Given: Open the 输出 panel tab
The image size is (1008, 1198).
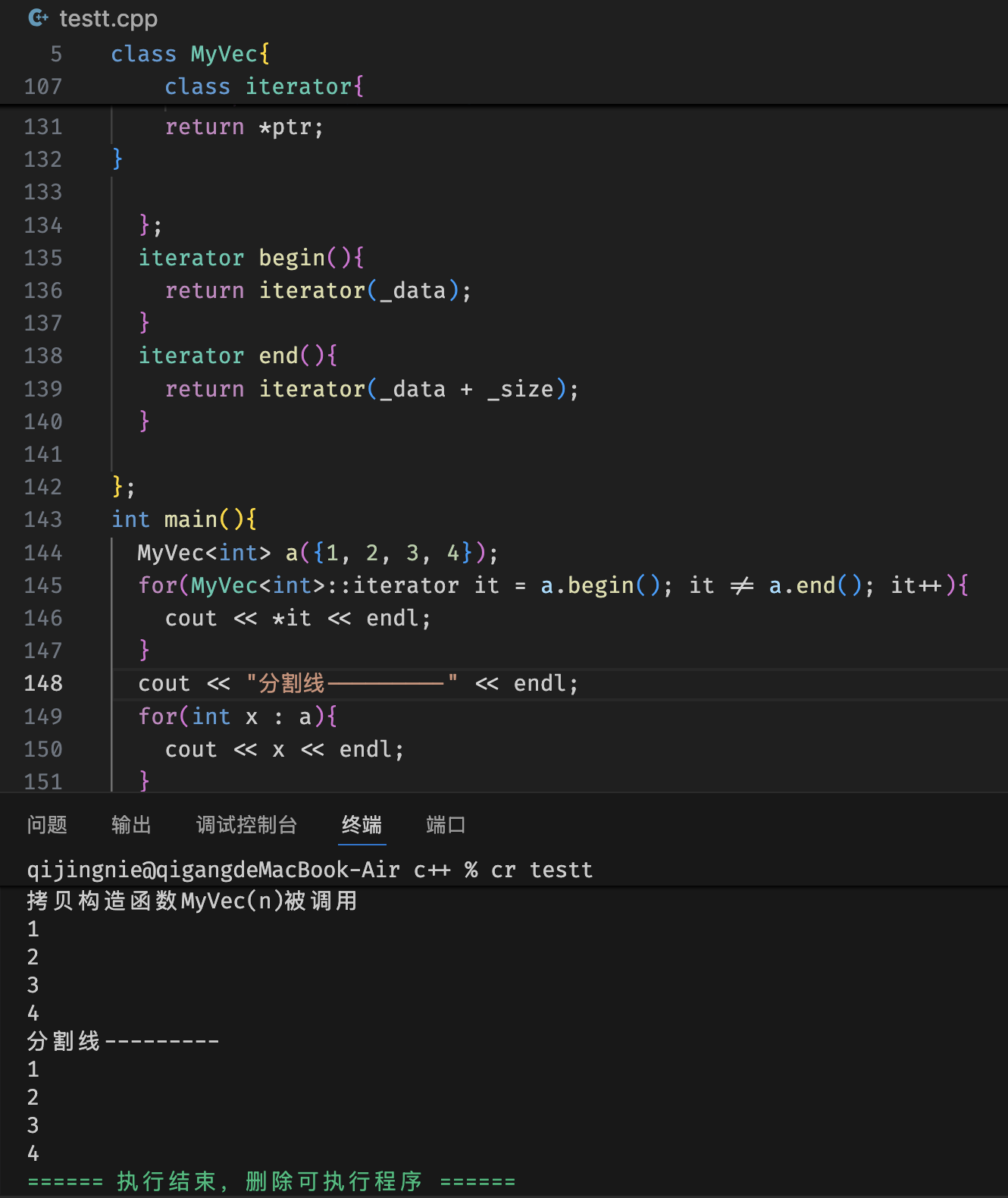Looking at the screenshot, I should tap(131, 824).
